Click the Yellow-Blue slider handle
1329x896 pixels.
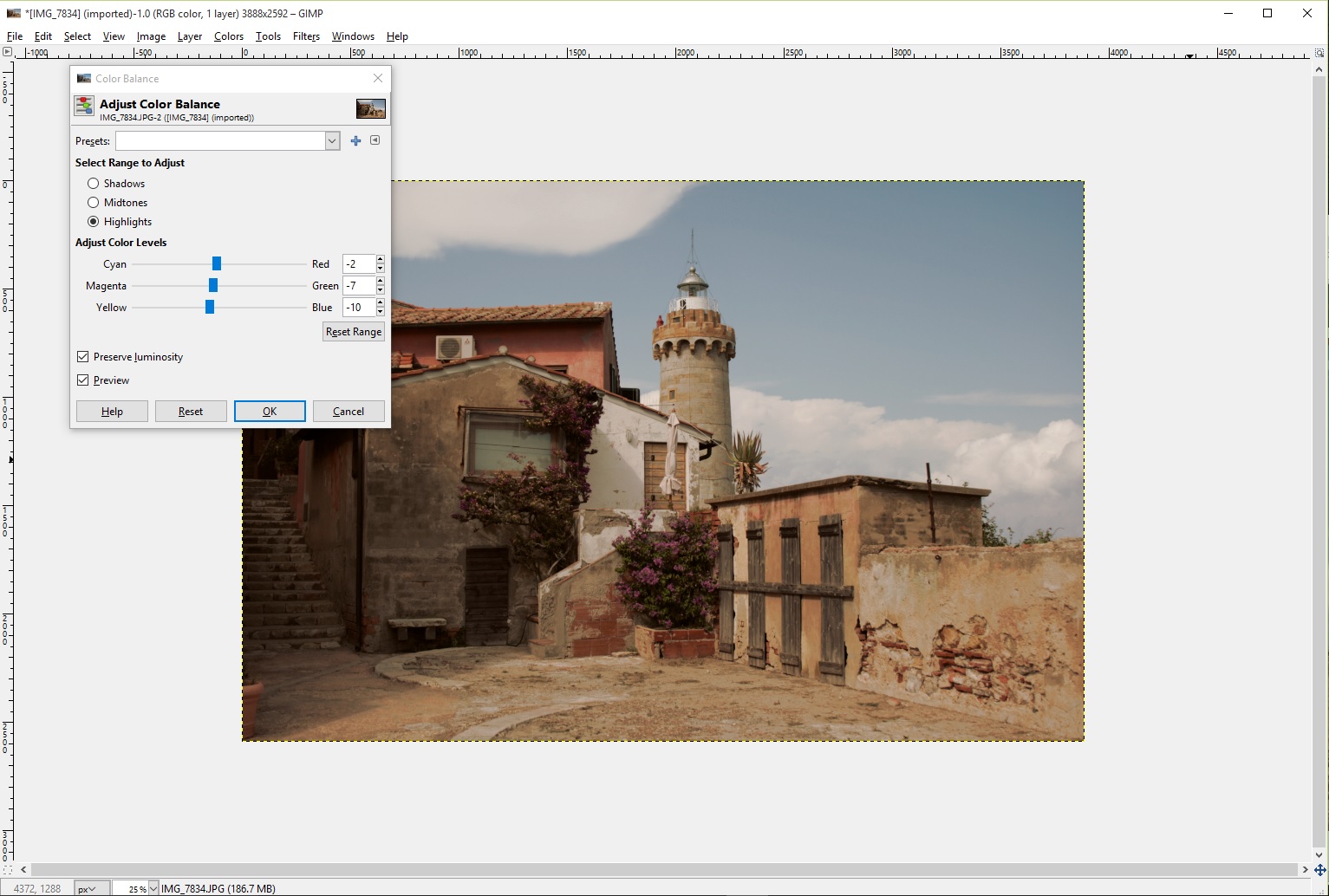click(210, 307)
